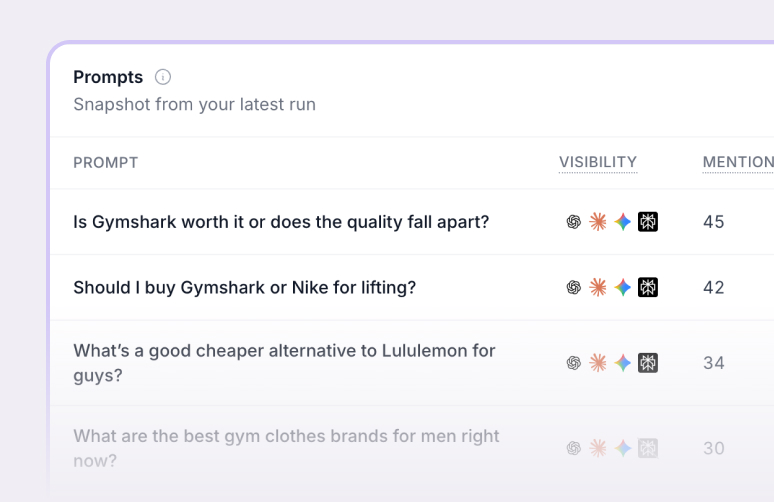Click Perplexity icon in Lululemon alternative row
Viewport: 774px width, 502px height.
pyautogui.click(x=648, y=363)
